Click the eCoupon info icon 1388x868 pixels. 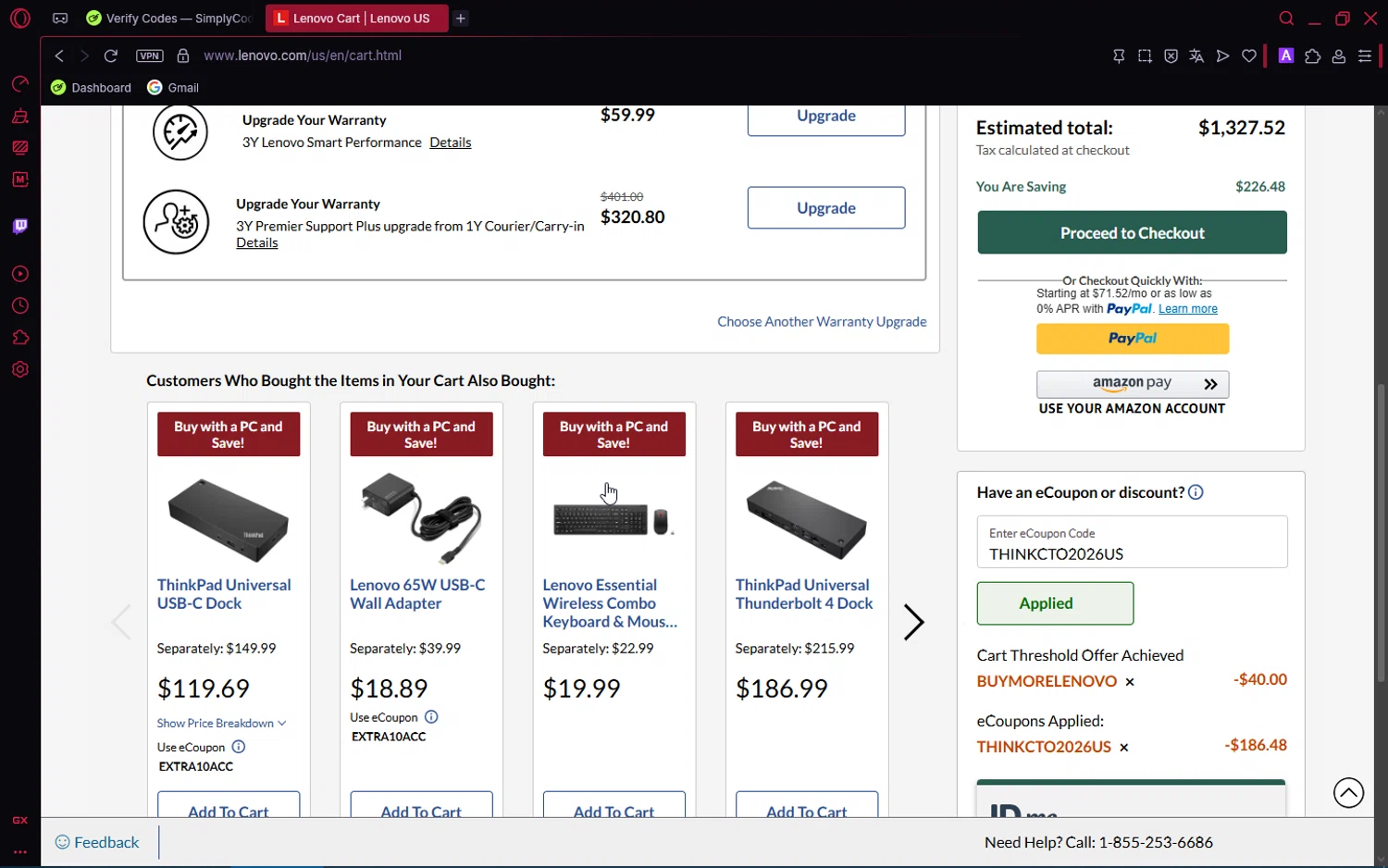1196,492
